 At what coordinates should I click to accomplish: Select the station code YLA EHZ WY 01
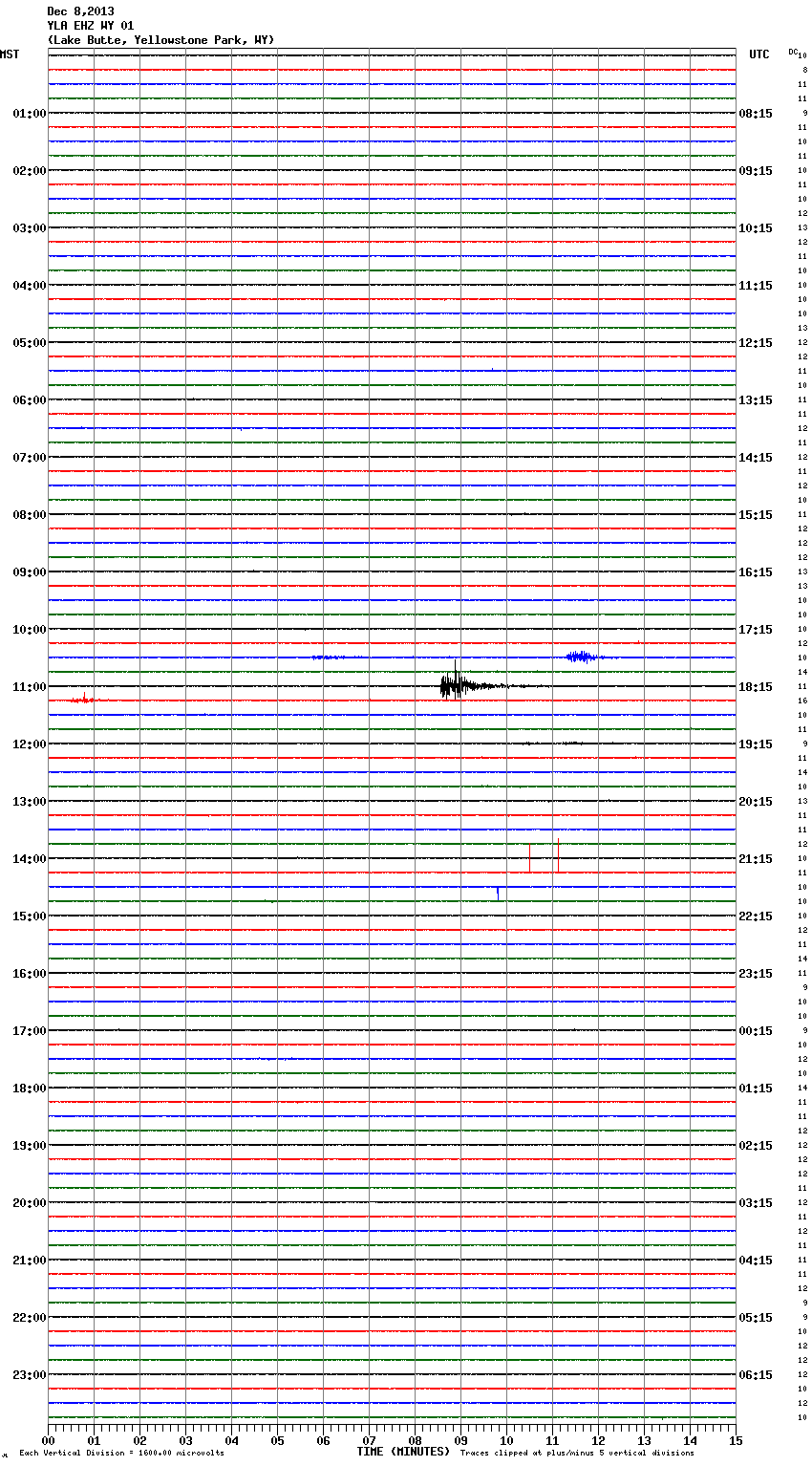91,26
